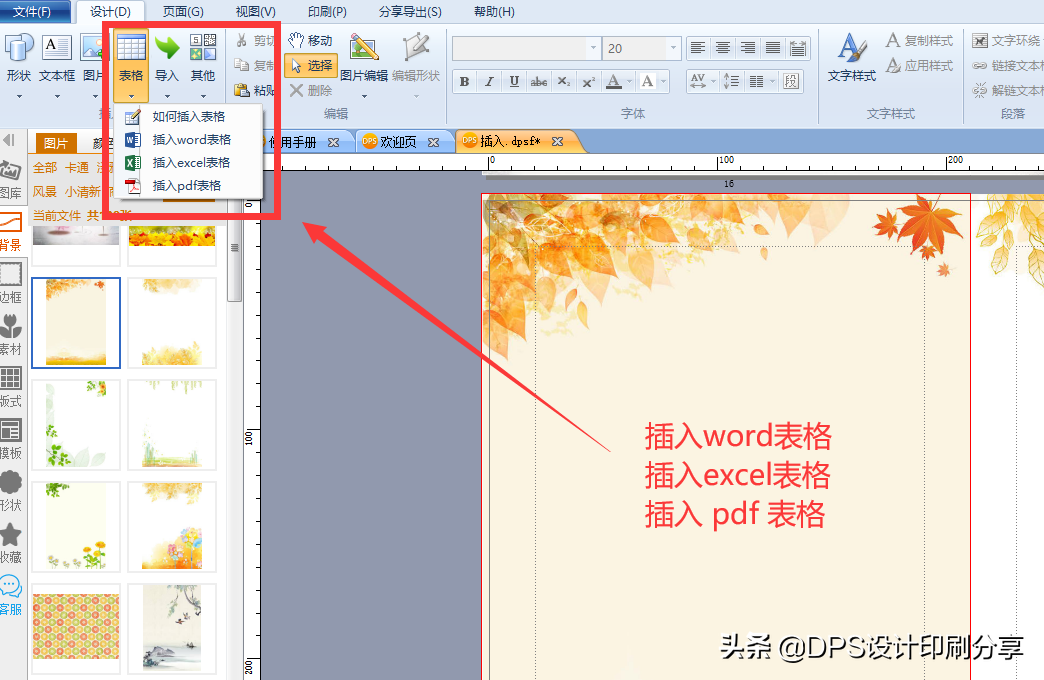Choose 如何插入表格 help entry
This screenshot has height=680, width=1044.
coord(188,117)
